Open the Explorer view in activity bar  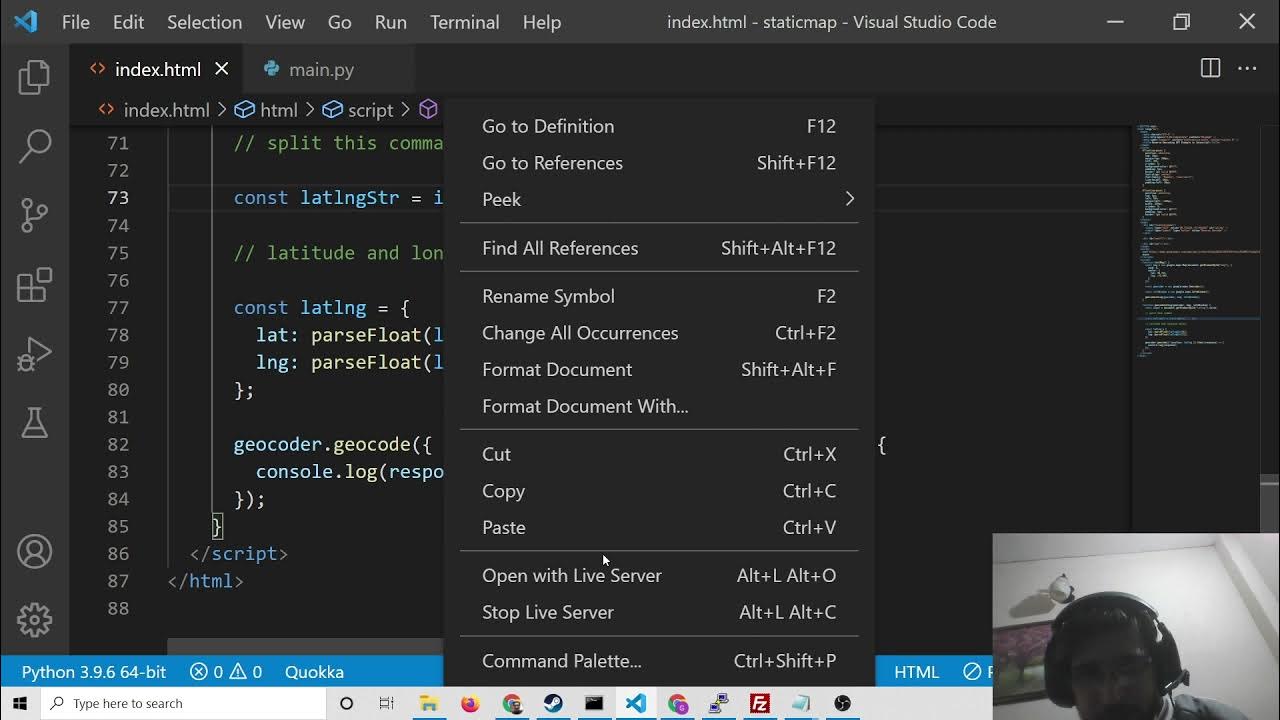34,77
